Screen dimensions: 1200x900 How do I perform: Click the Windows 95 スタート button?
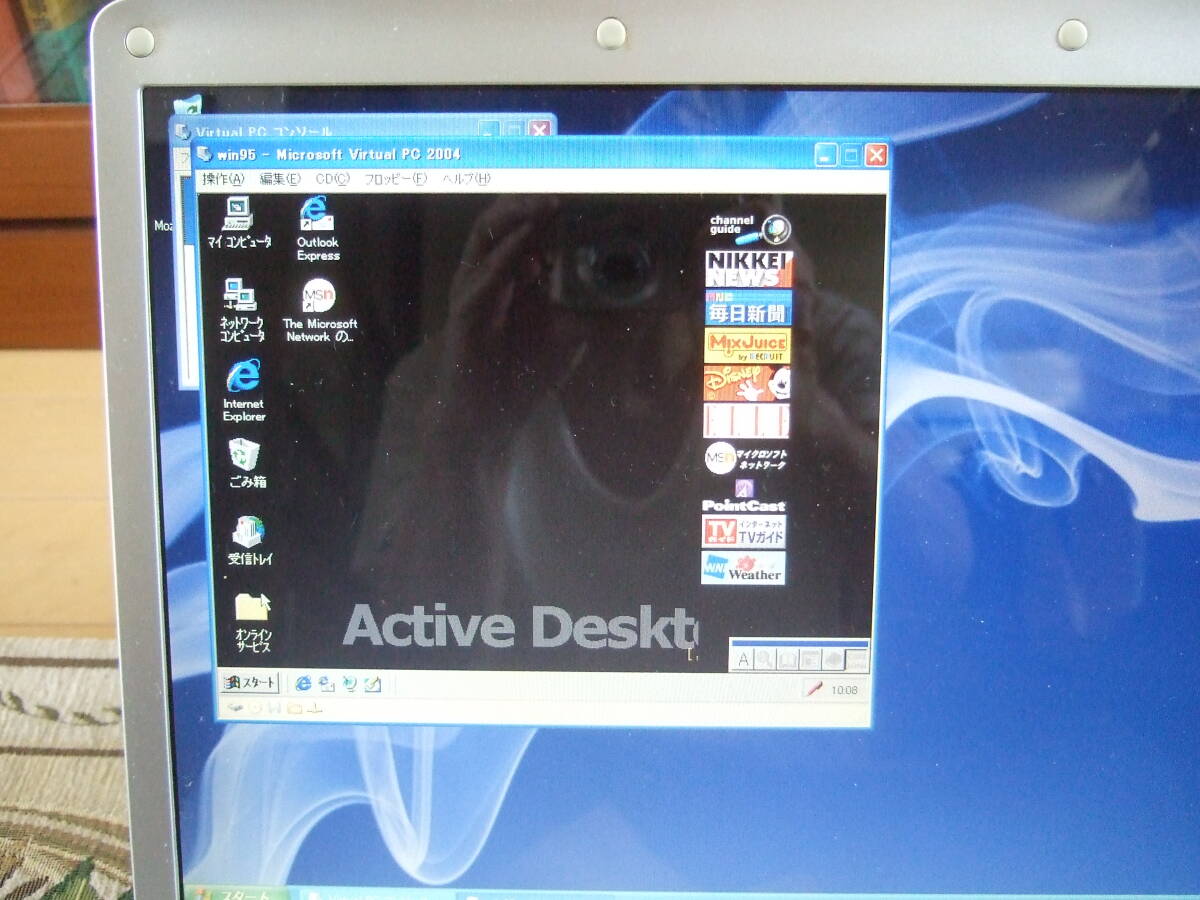[x=249, y=683]
